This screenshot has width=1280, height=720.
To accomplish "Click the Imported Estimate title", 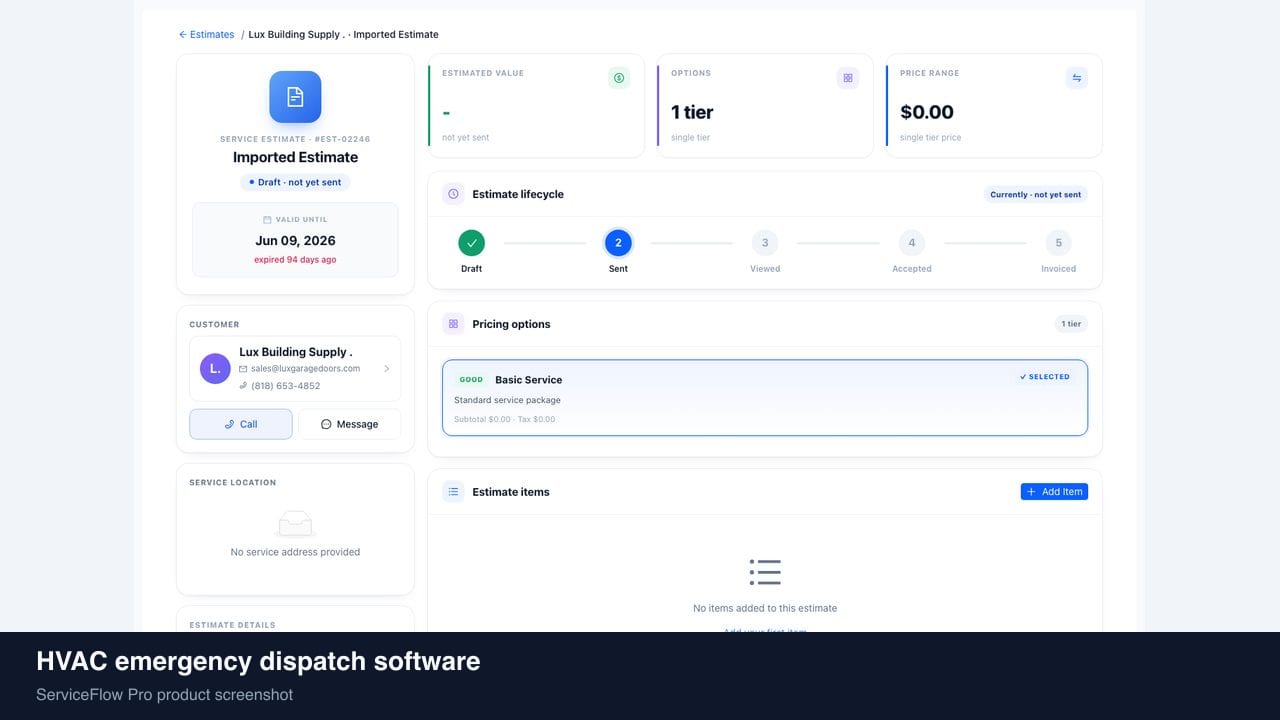I will (x=295, y=157).
